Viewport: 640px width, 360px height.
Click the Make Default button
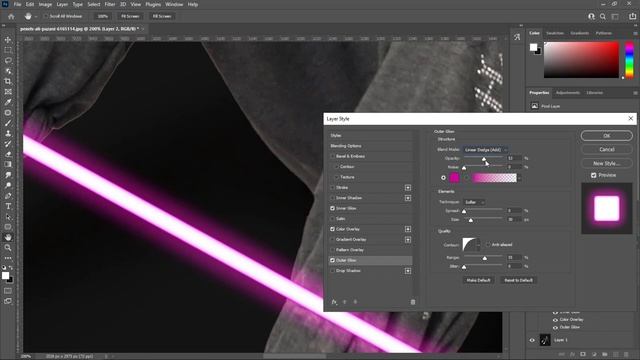pyautogui.click(x=478, y=280)
